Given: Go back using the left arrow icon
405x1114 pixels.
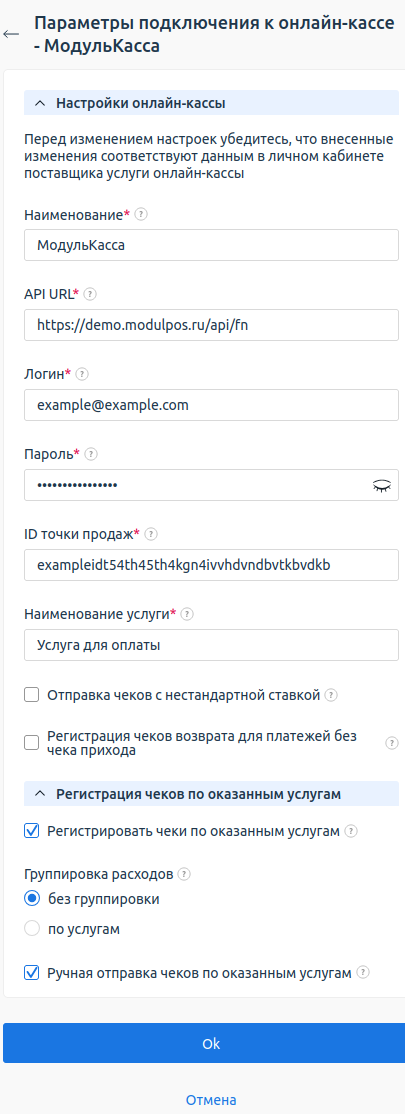Looking at the screenshot, I should pyautogui.click(x=11, y=33).
